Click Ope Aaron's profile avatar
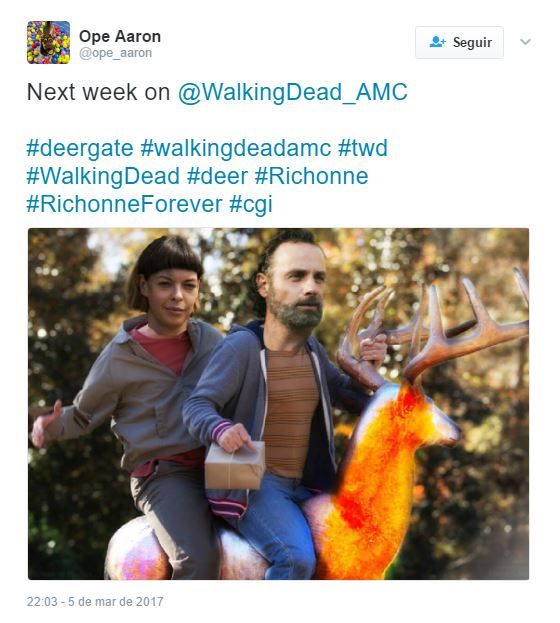The width and height of the screenshot is (560, 623). point(48,43)
